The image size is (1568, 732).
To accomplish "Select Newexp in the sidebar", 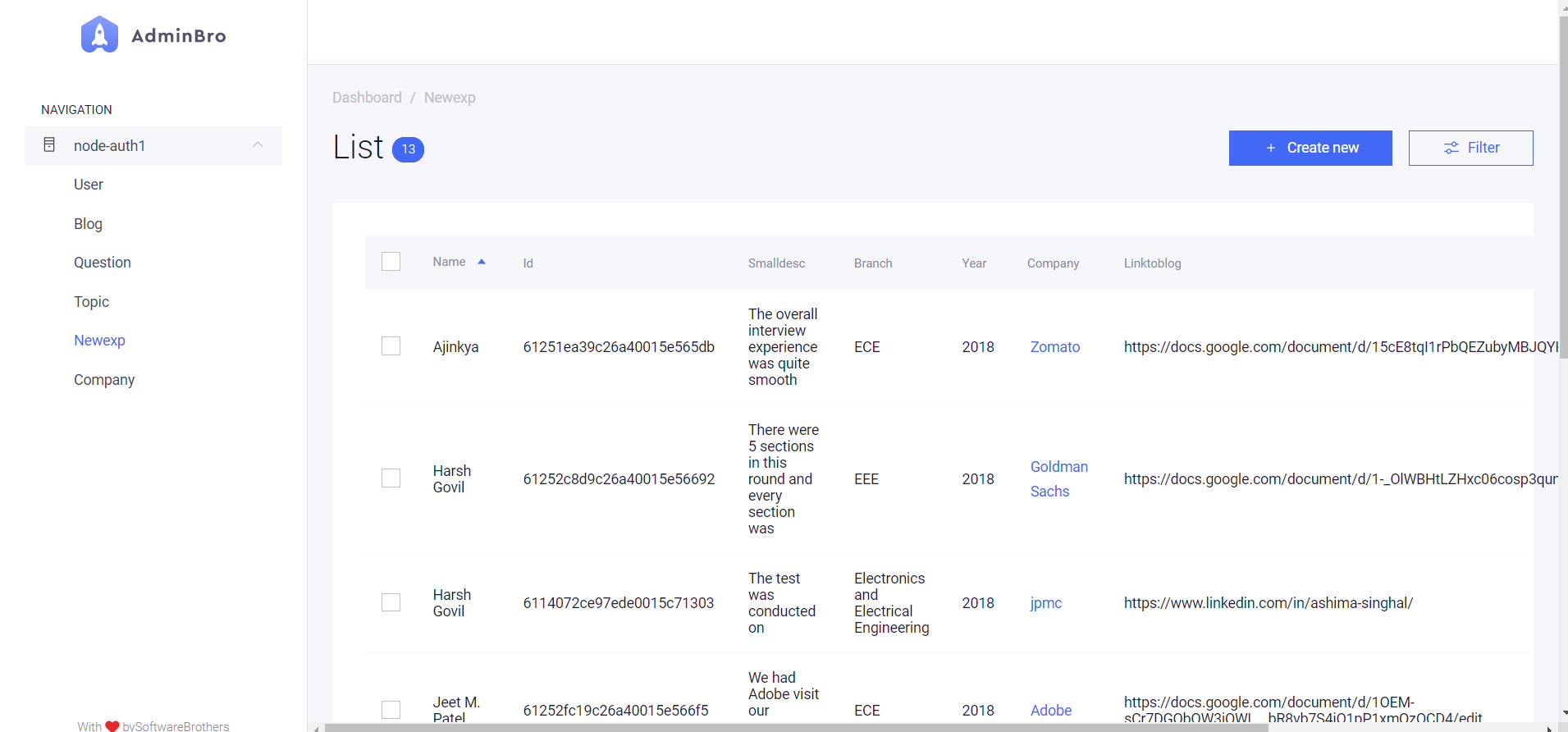I will click(x=99, y=341).
